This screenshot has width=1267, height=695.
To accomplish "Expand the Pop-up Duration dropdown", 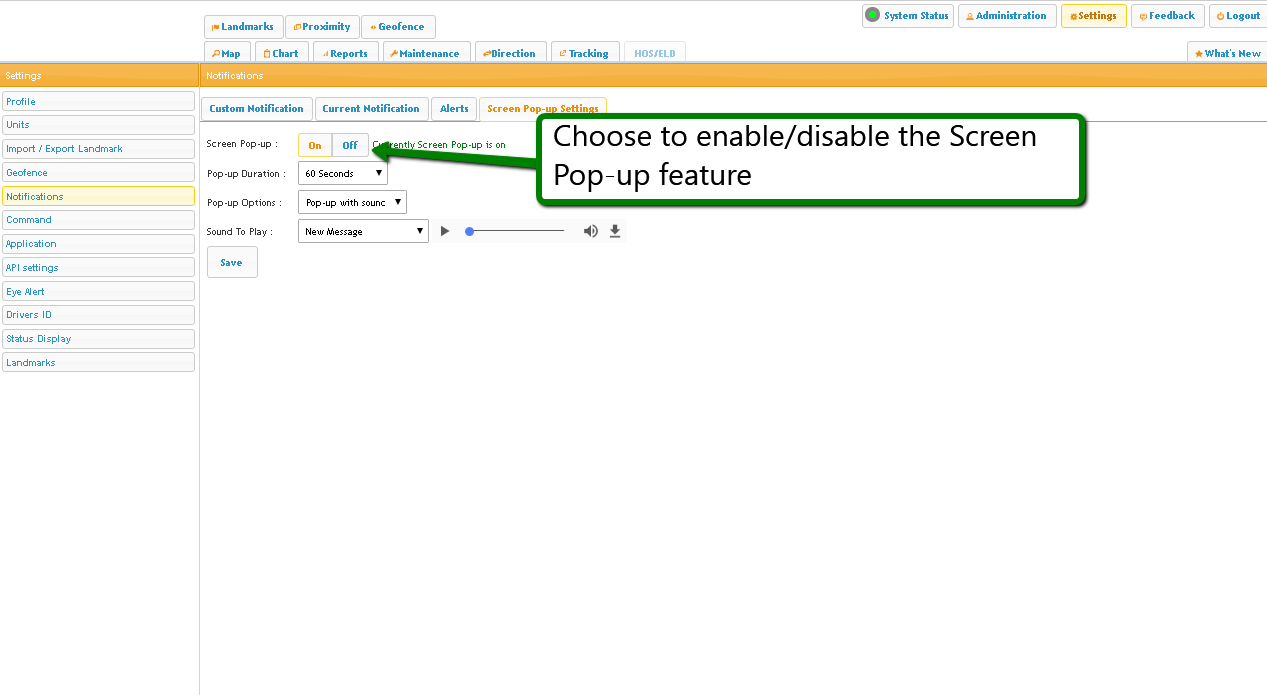I will click(x=343, y=173).
